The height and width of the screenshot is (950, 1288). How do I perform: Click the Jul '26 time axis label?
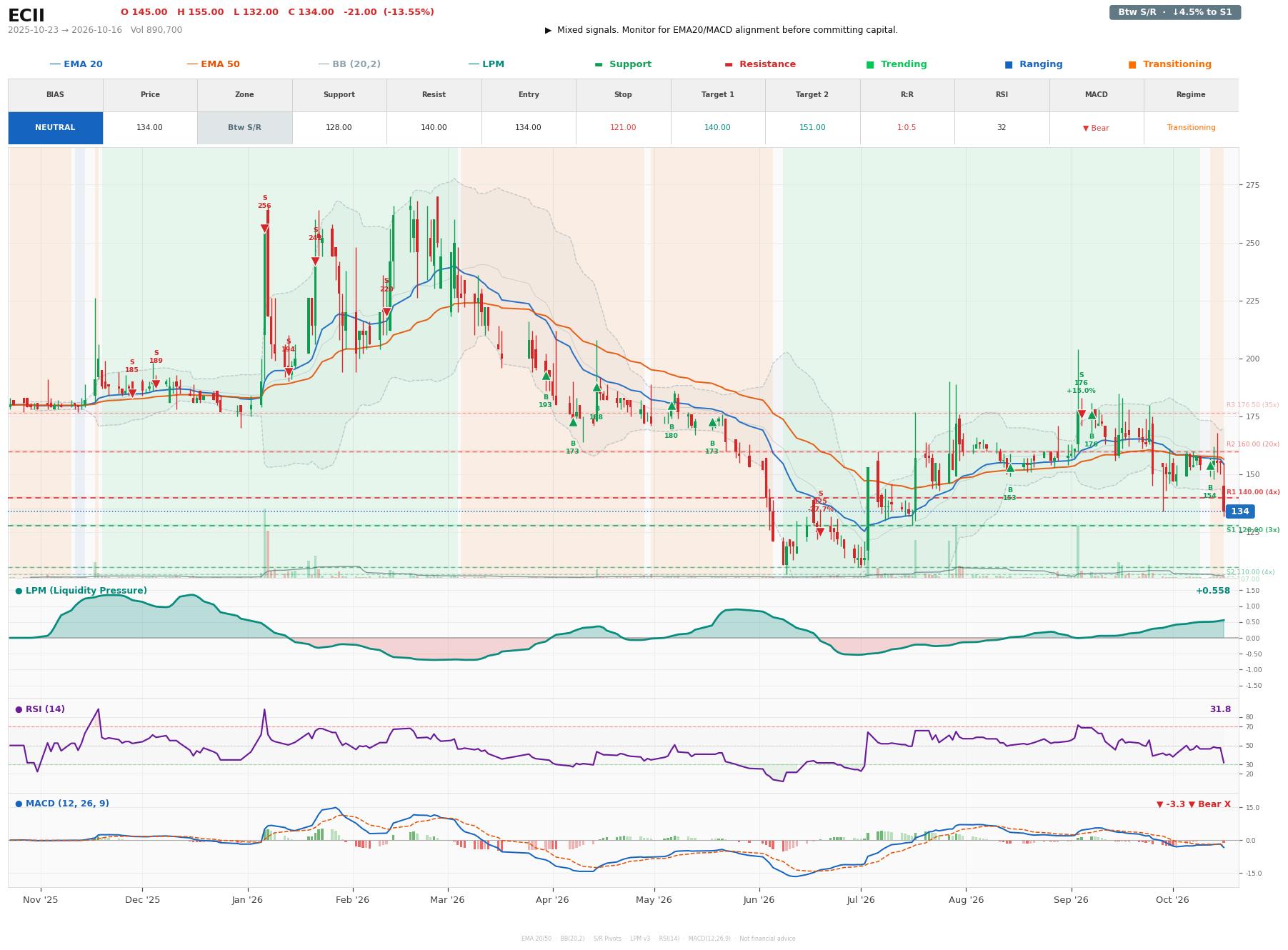[x=861, y=900]
